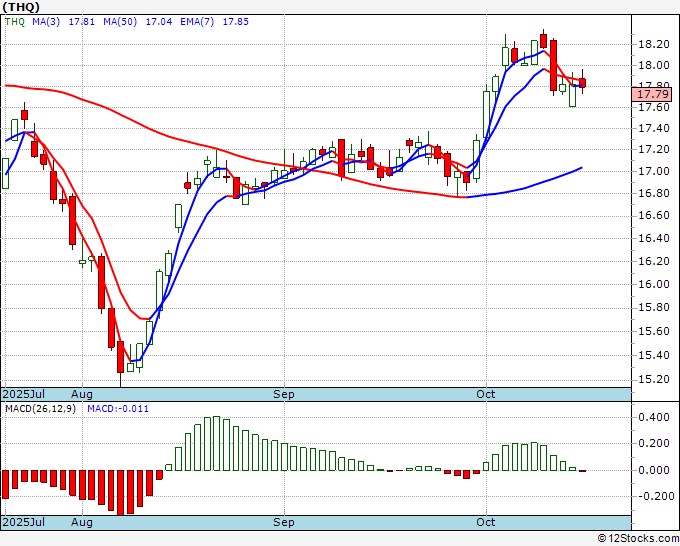This screenshot has width=680, height=546.
Task: Click Oct on the price chart date axis
Action: [486, 394]
